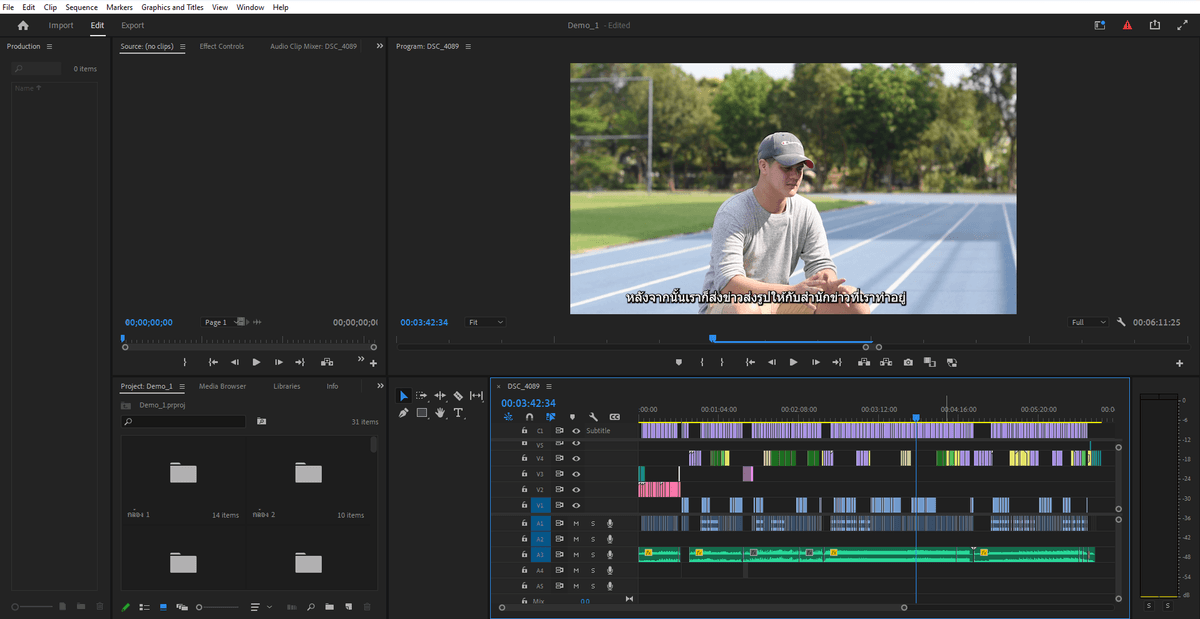Toggle Snap in Timeline magnet icon

coord(529,417)
